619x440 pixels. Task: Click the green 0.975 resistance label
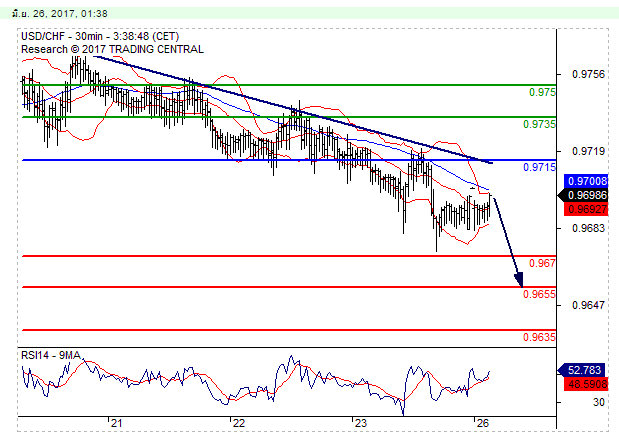542,92
